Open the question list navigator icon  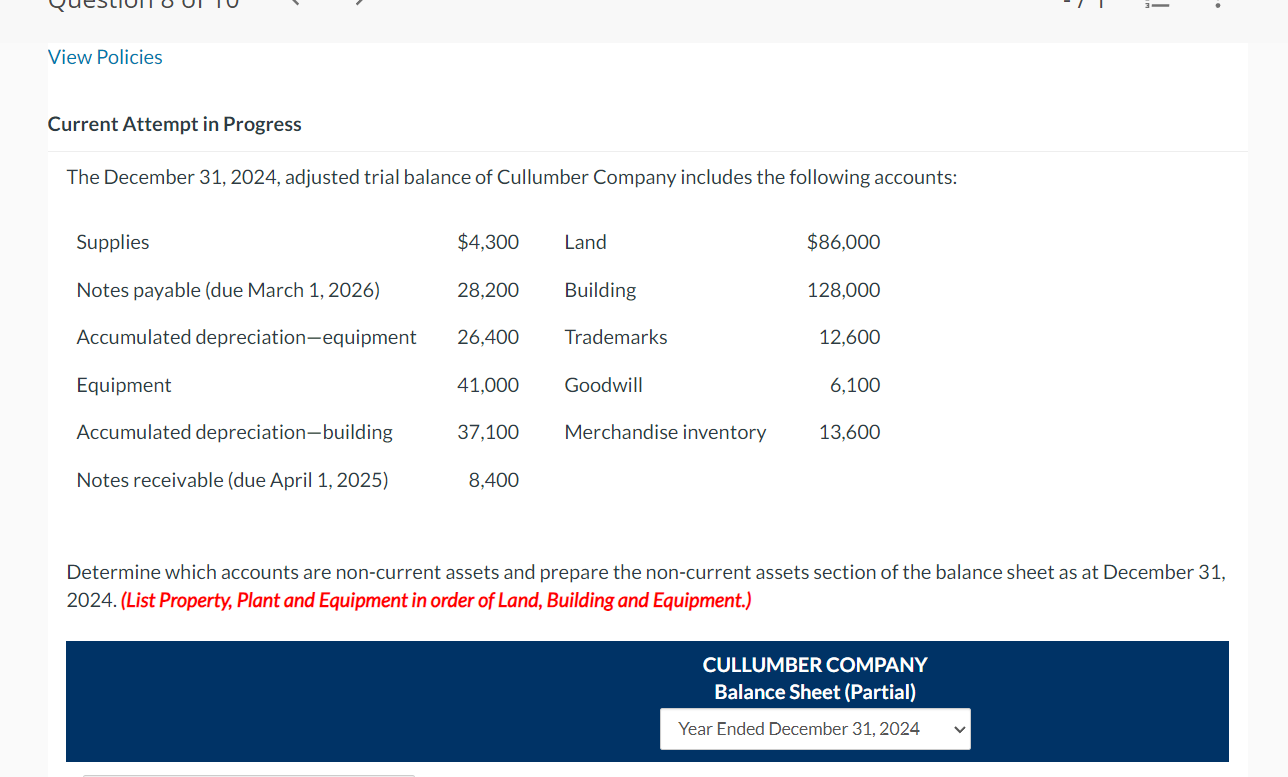[x=1157, y=6]
